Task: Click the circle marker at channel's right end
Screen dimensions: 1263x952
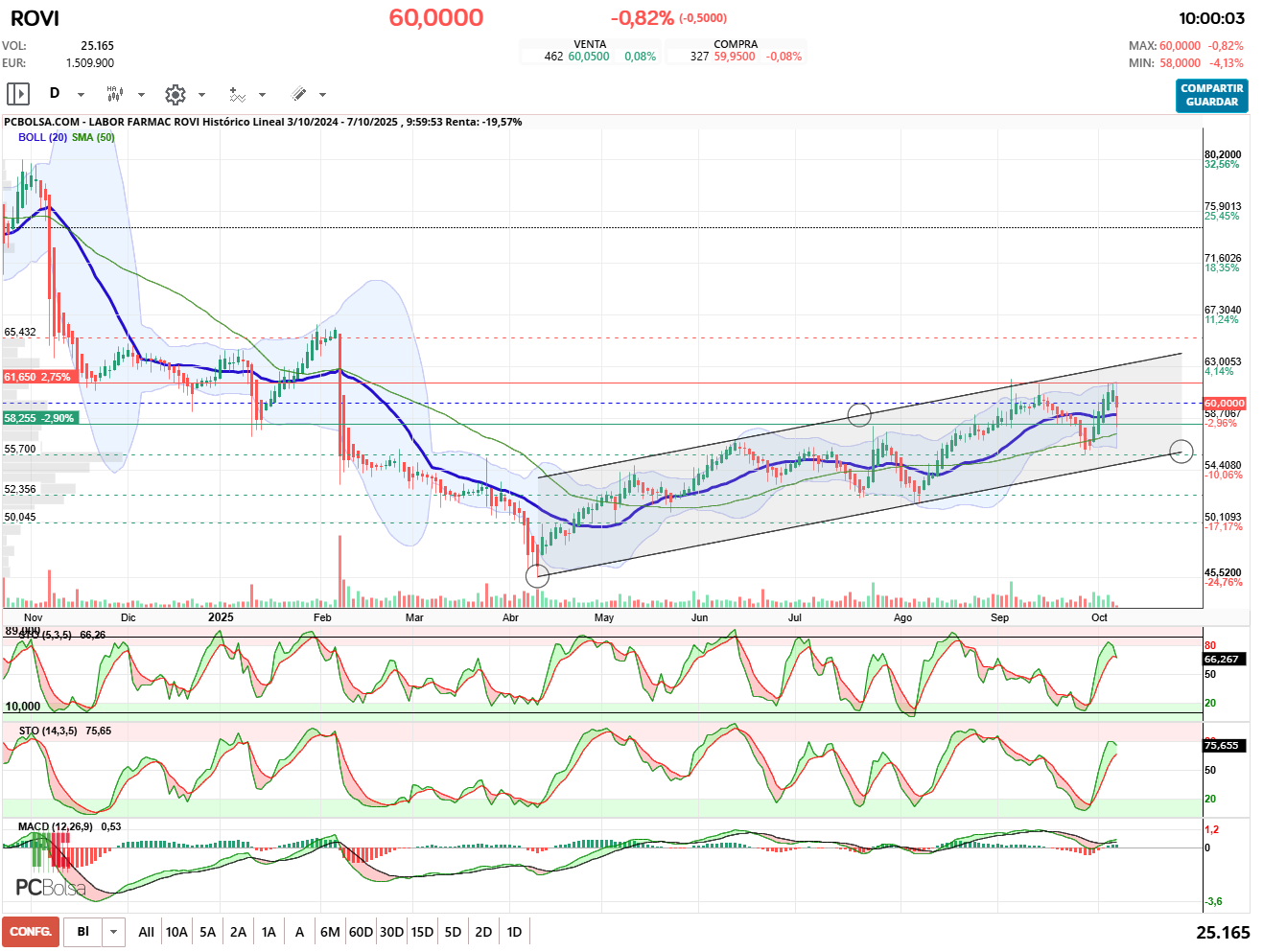Action: (x=1181, y=451)
